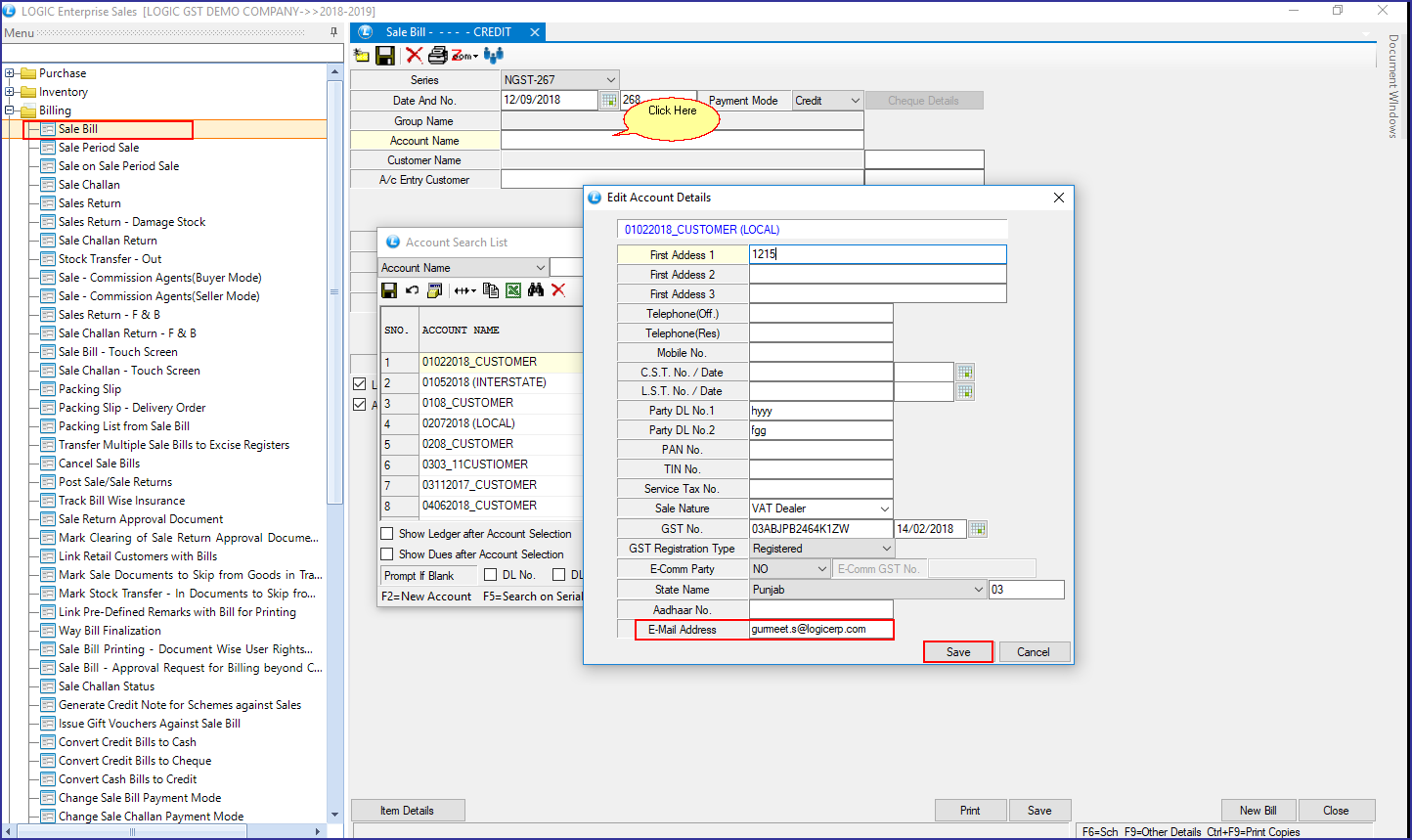Open calendar beside C.S.T. No. / Date field
This screenshot has width=1412, height=840.
coord(965,373)
